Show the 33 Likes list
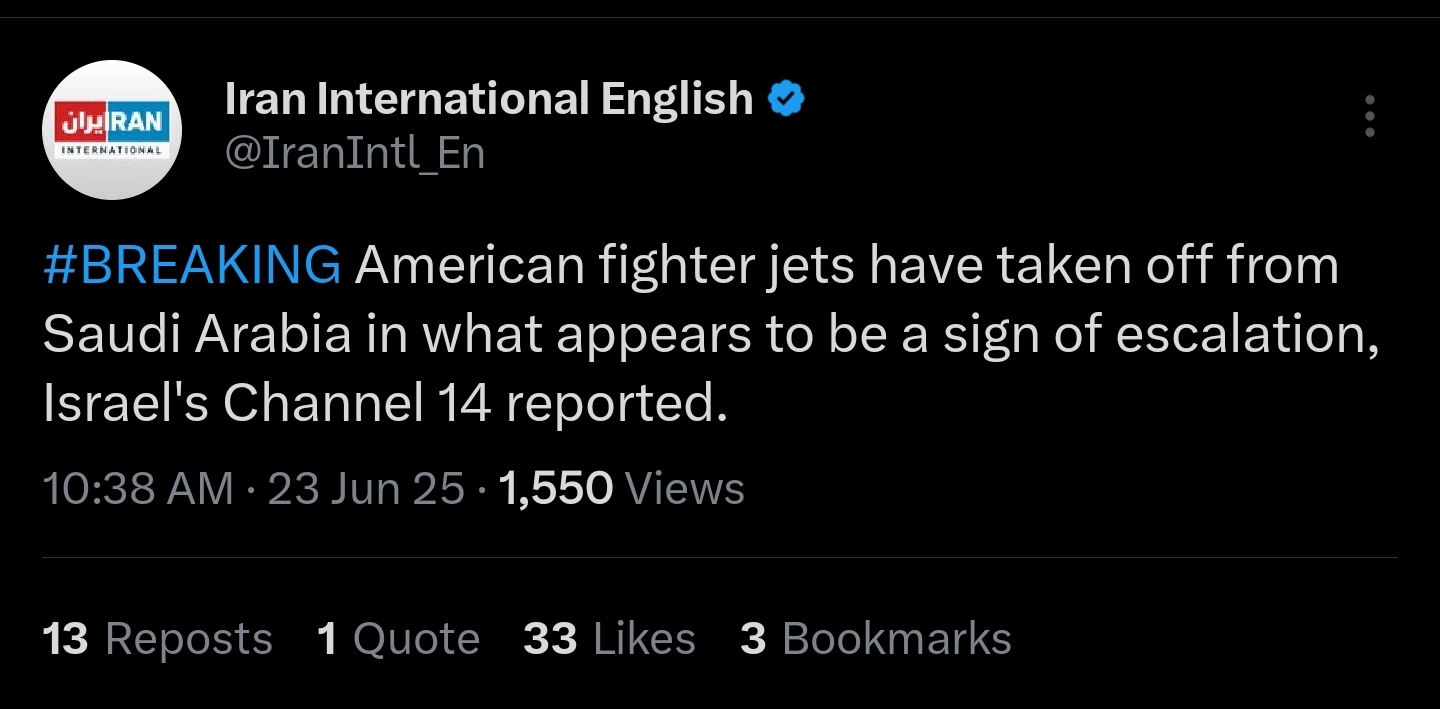The height and width of the screenshot is (709, 1440). (x=609, y=639)
